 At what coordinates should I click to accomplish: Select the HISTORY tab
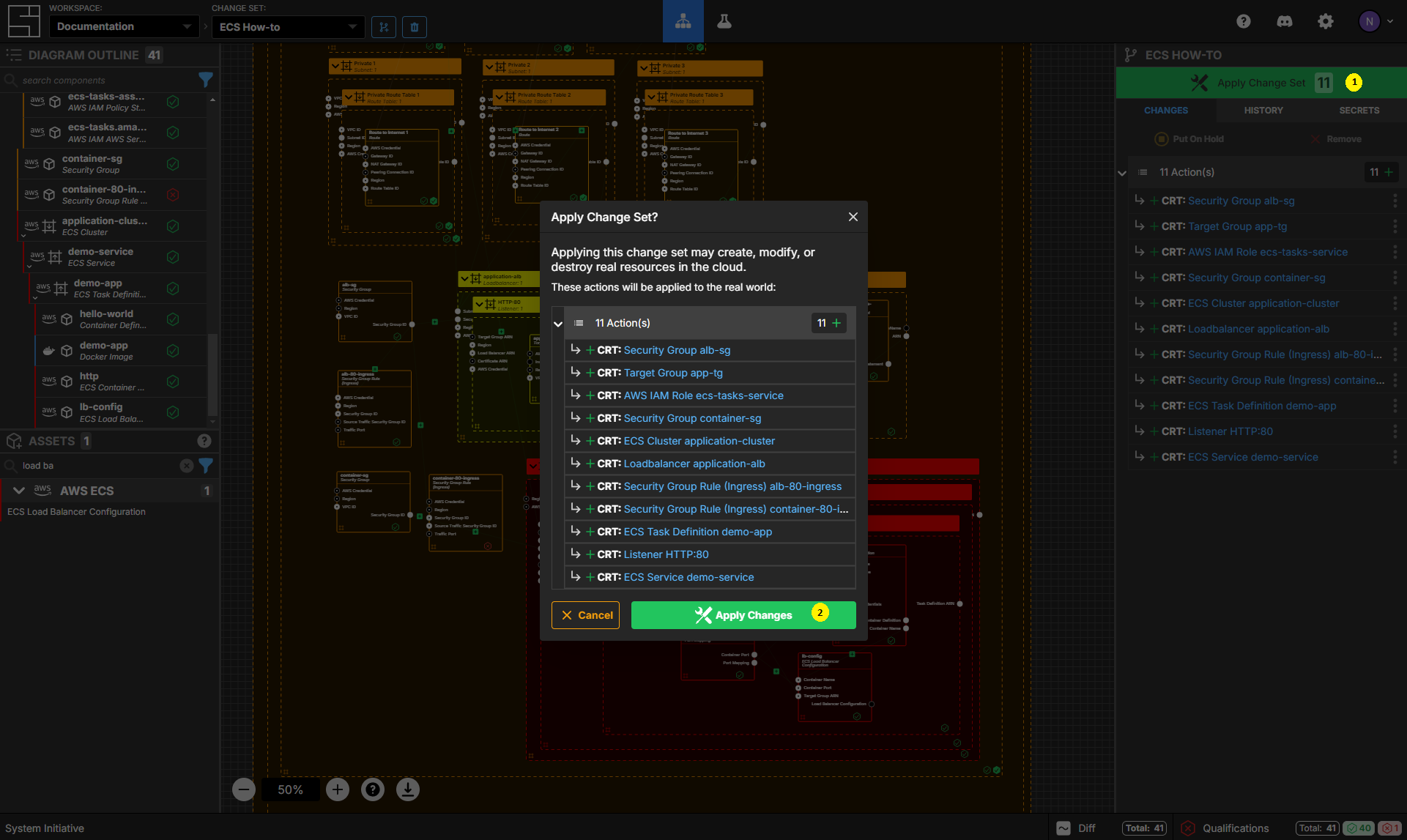(1261, 110)
